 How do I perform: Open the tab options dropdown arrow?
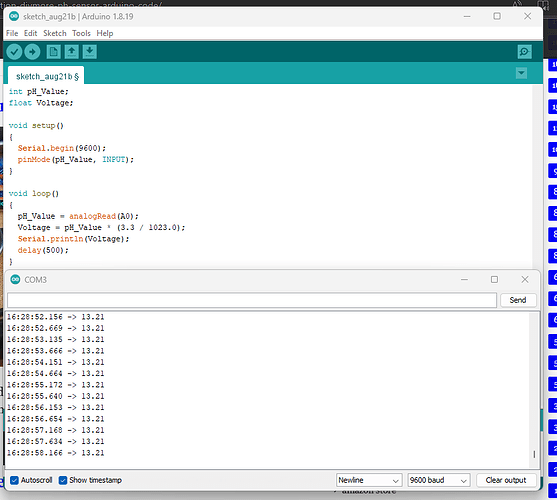click(x=521, y=74)
